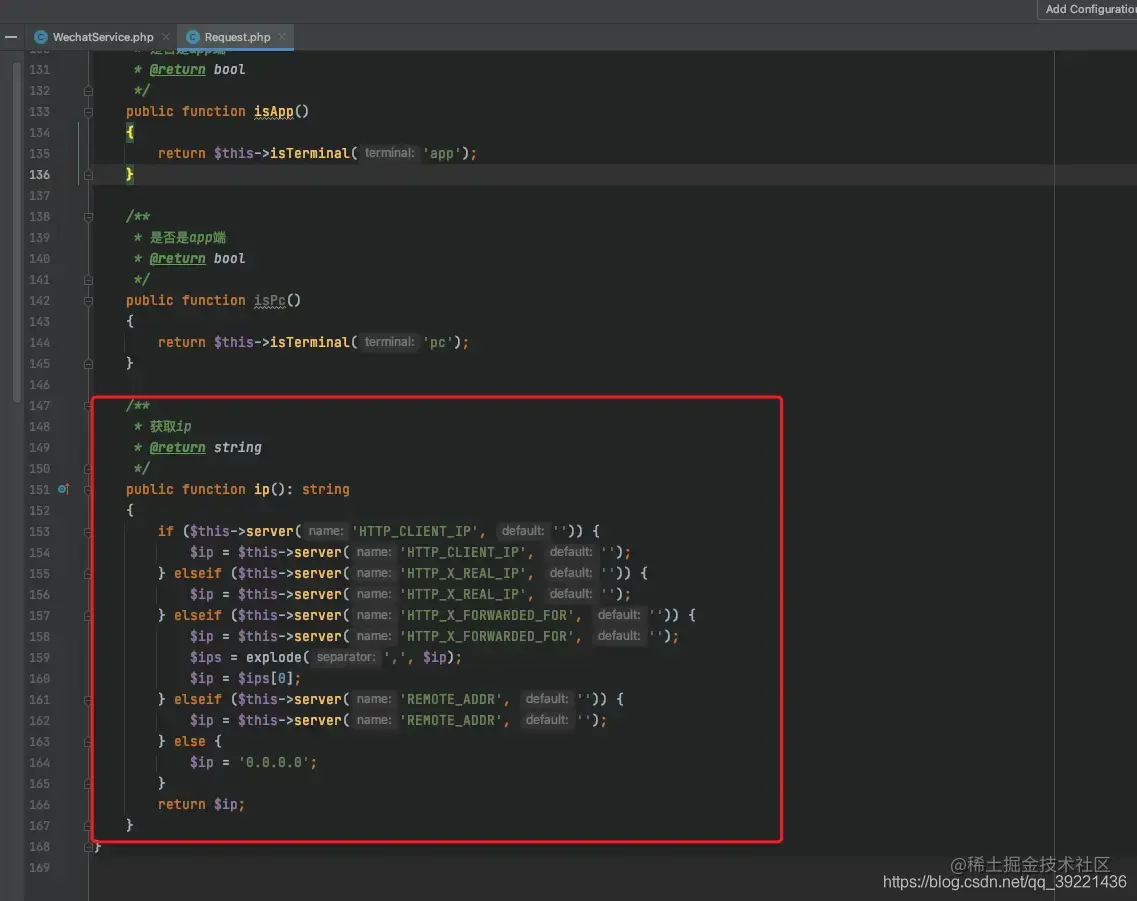Select the Request.php editor tab
The image size is (1137, 901).
tap(236, 37)
